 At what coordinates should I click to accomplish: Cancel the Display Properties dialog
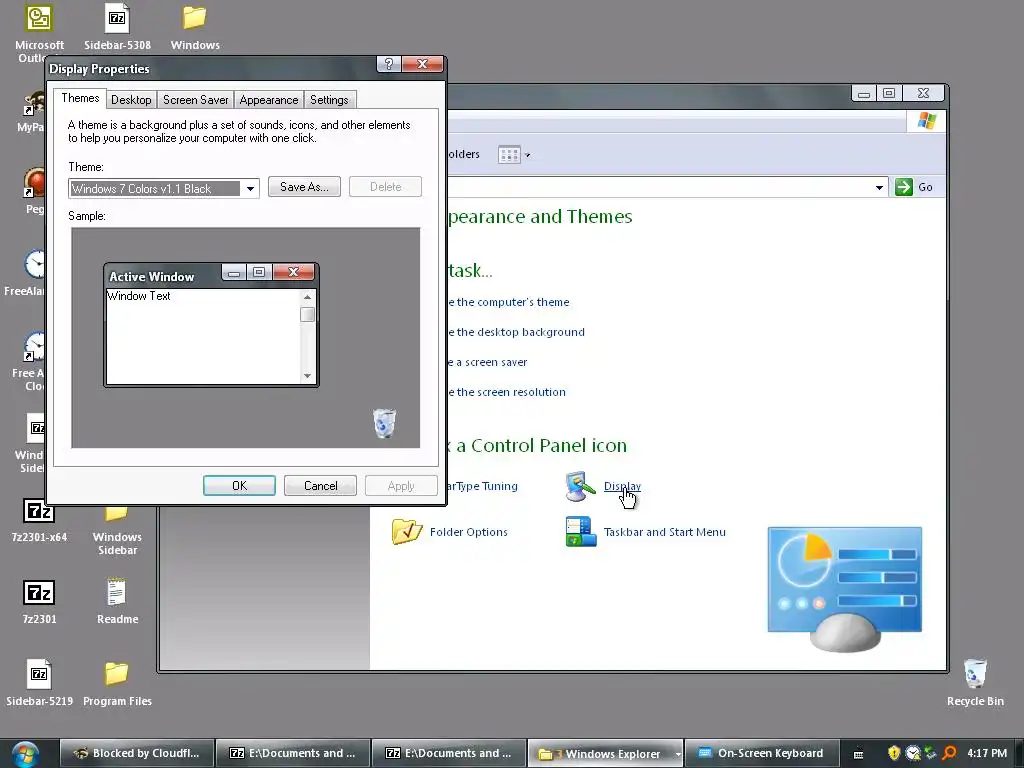(320, 486)
